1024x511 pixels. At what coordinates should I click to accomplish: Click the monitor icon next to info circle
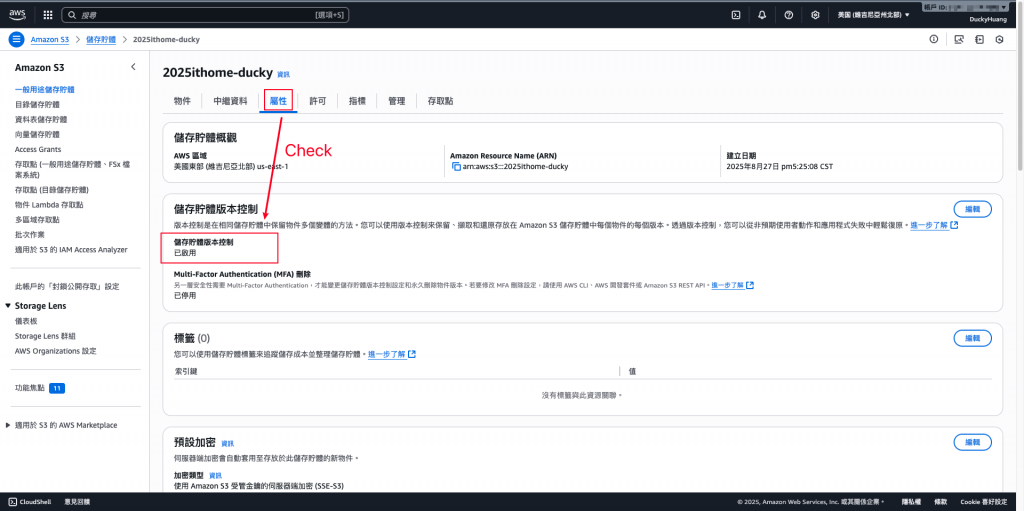pyautogui.click(x=959, y=39)
